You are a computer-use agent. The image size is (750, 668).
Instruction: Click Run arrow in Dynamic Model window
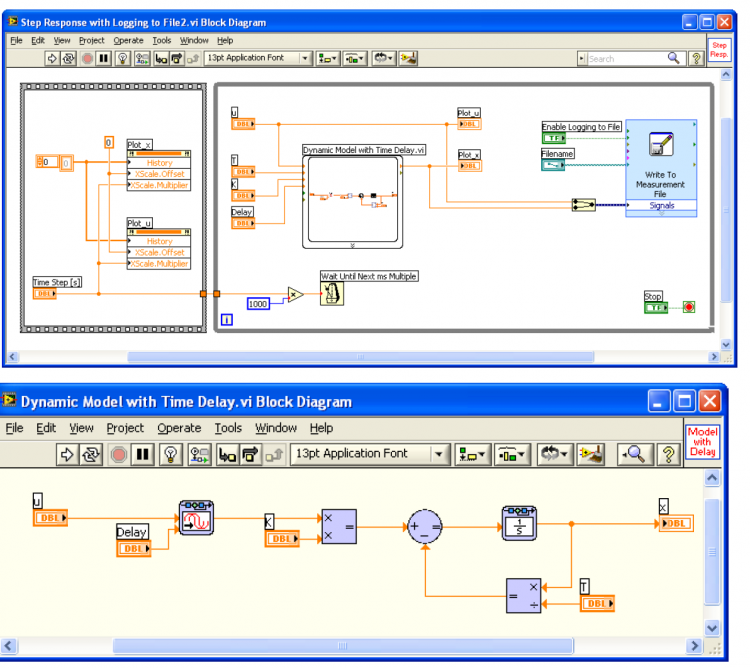coord(66,454)
